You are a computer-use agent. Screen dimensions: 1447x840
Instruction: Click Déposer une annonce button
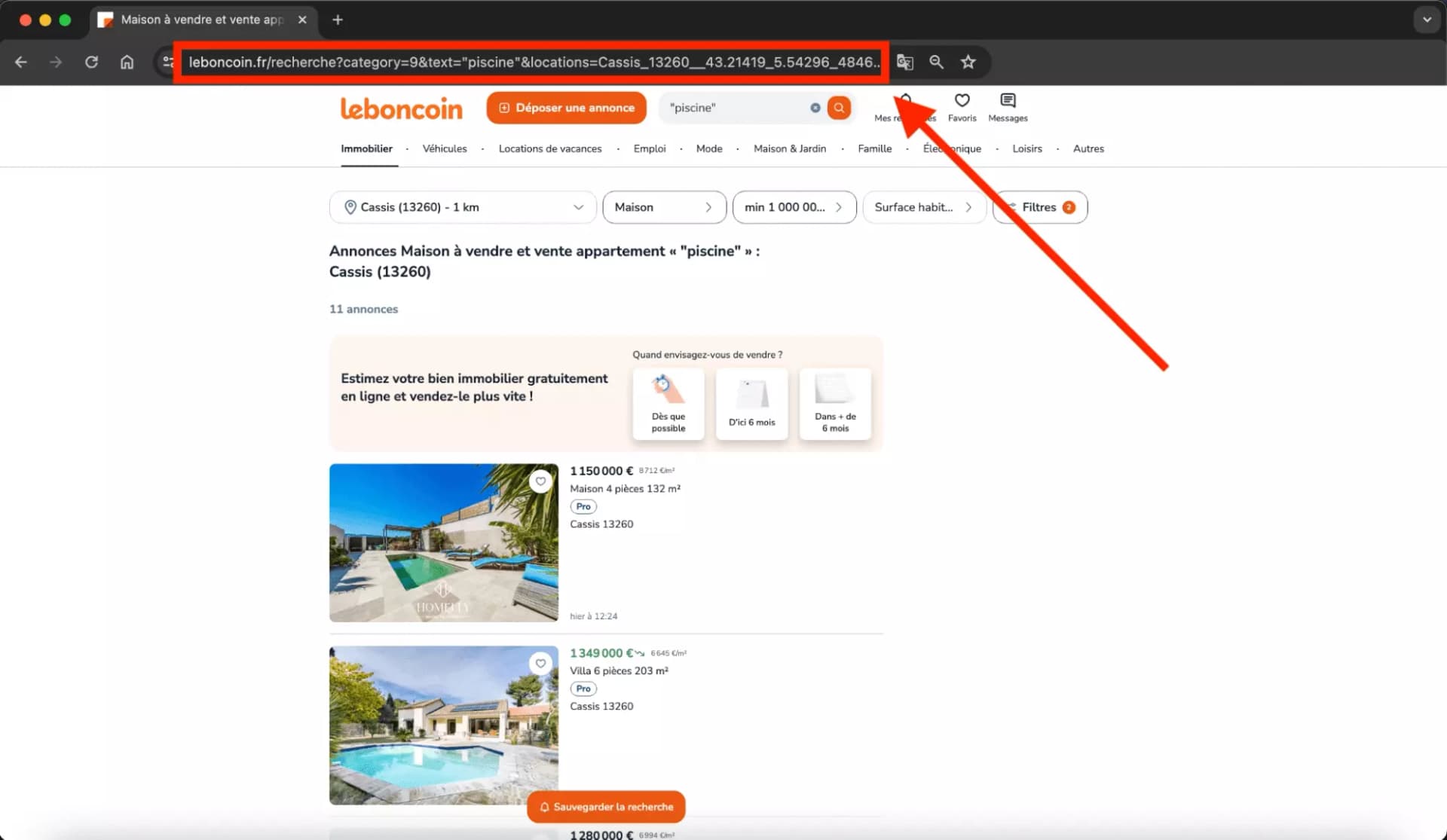coord(567,108)
